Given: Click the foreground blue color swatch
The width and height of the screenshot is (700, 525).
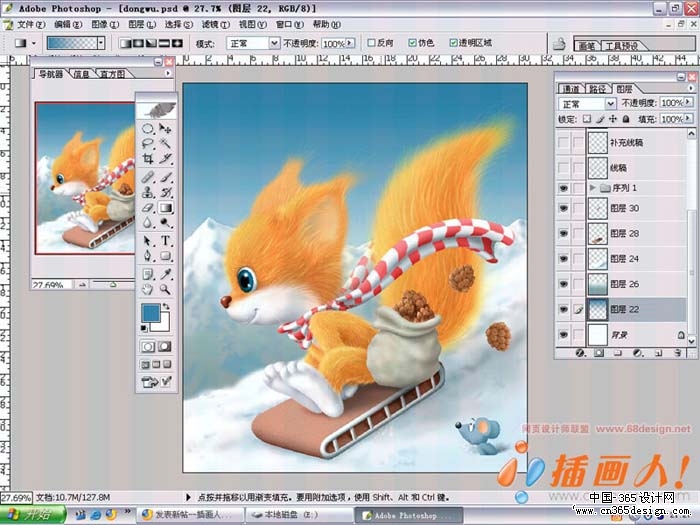Looking at the screenshot, I should pyautogui.click(x=150, y=312).
